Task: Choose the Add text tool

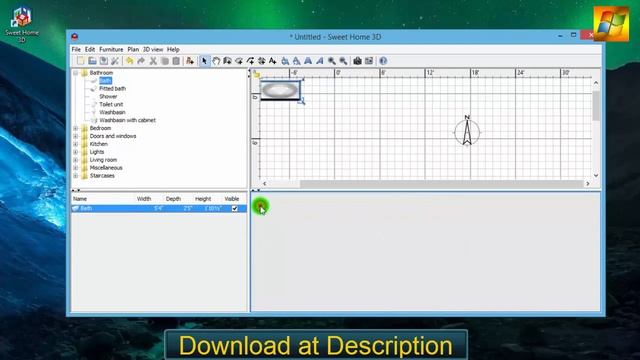Action: click(273, 61)
